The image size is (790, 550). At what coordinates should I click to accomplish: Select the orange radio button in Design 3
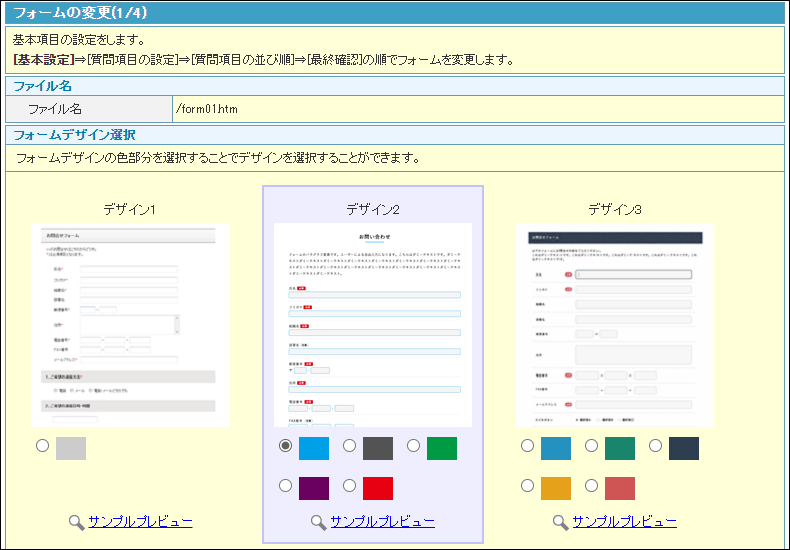pos(527,486)
